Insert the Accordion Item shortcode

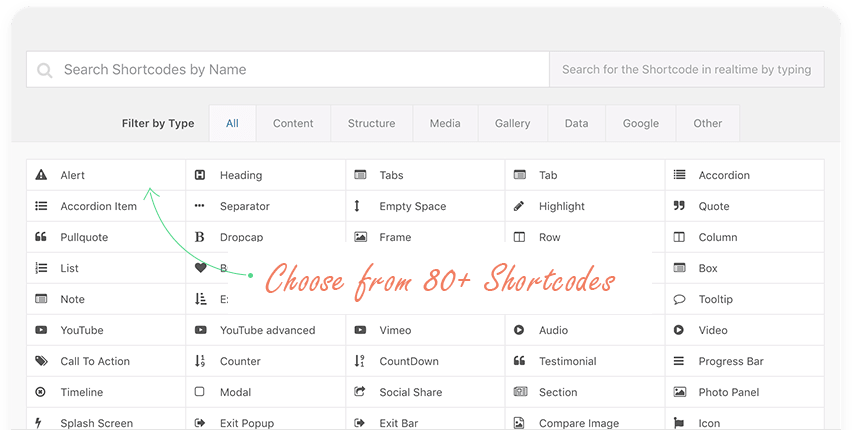pos(106,206)
